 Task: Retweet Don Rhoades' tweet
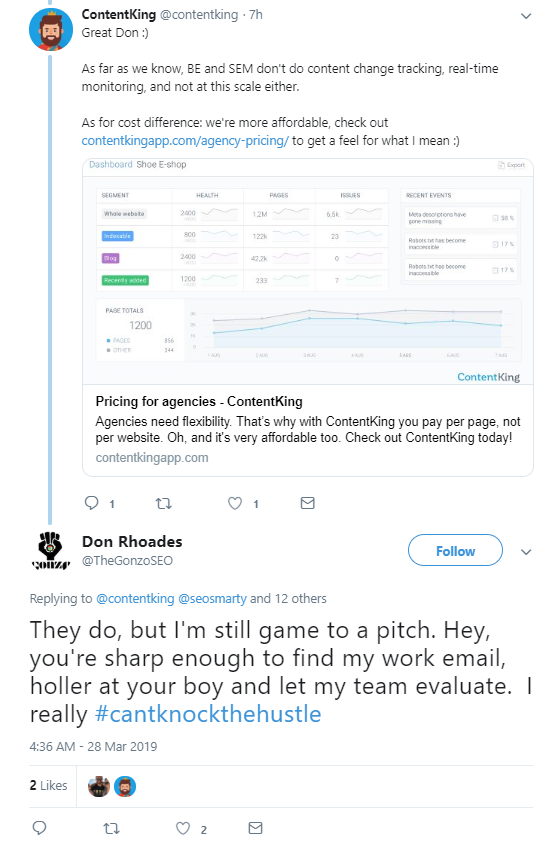(x=111, y=828)
